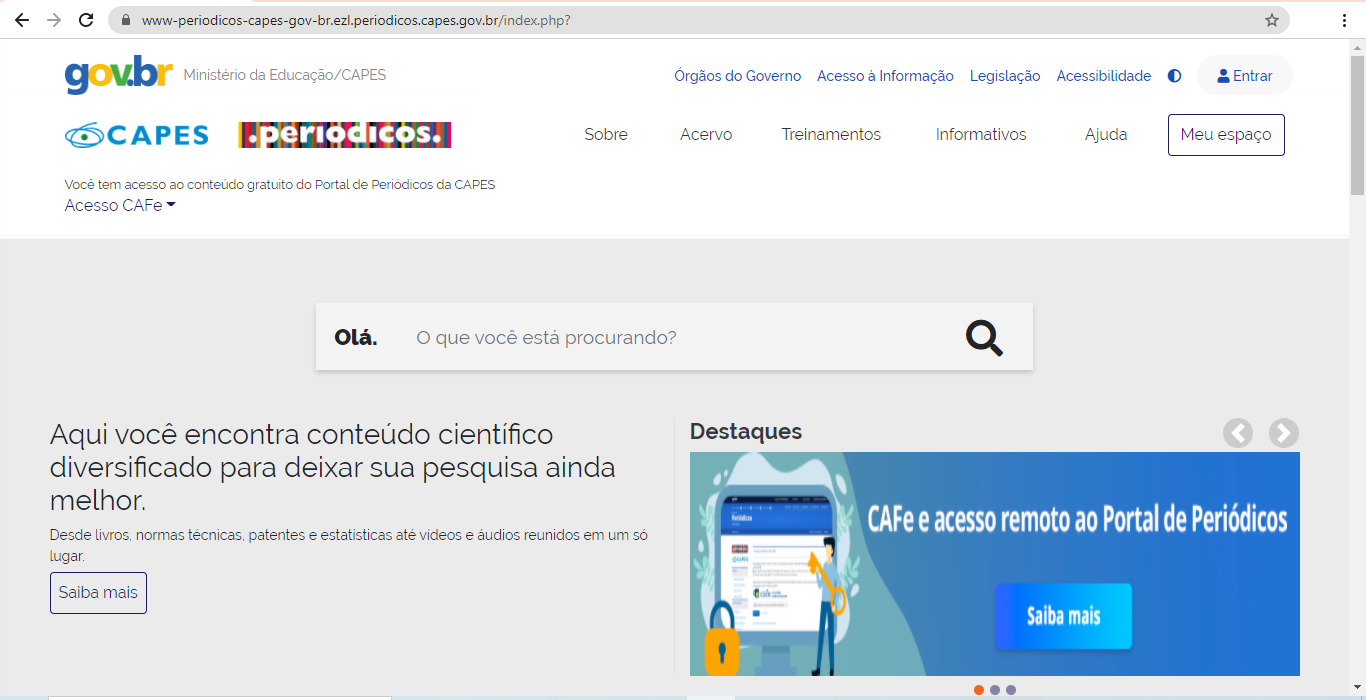Screen dimensions: 1366x700
Task: Advance to next Destaques slide arrow
Action: tap(1284, 433)
